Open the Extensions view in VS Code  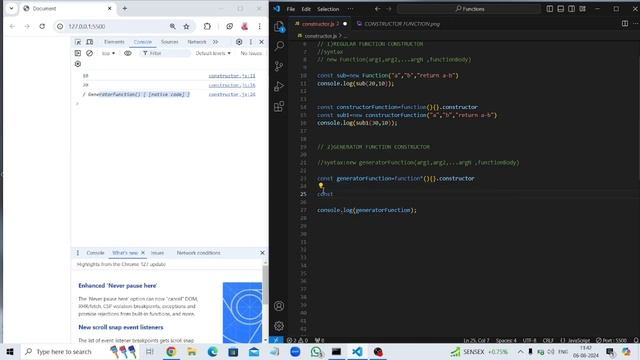(x=279, y=107)
